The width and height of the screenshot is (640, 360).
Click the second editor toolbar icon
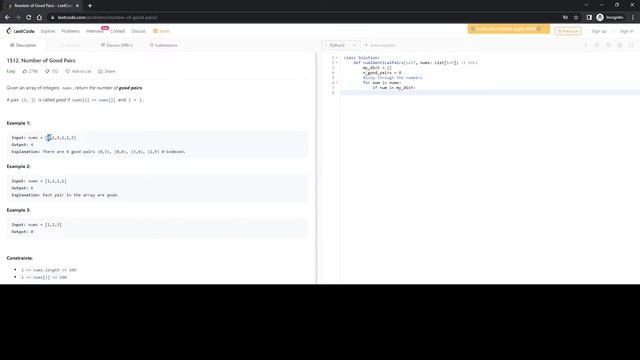pos(597,45)
